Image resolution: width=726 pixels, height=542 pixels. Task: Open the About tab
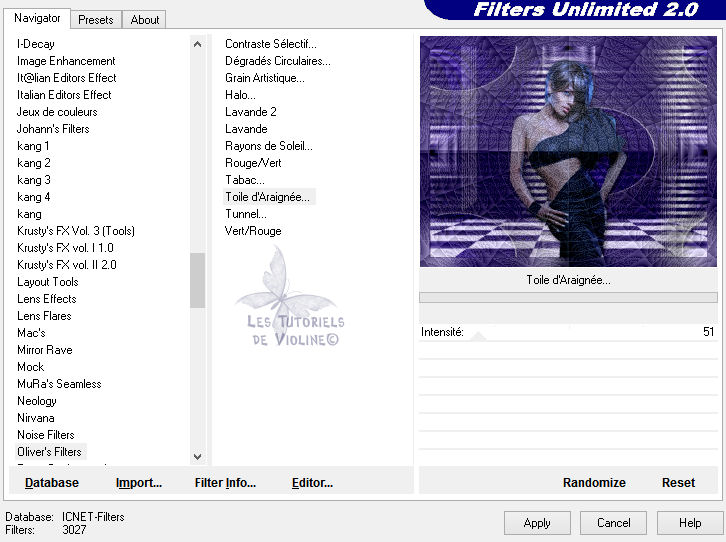click(x=145, y=19)
